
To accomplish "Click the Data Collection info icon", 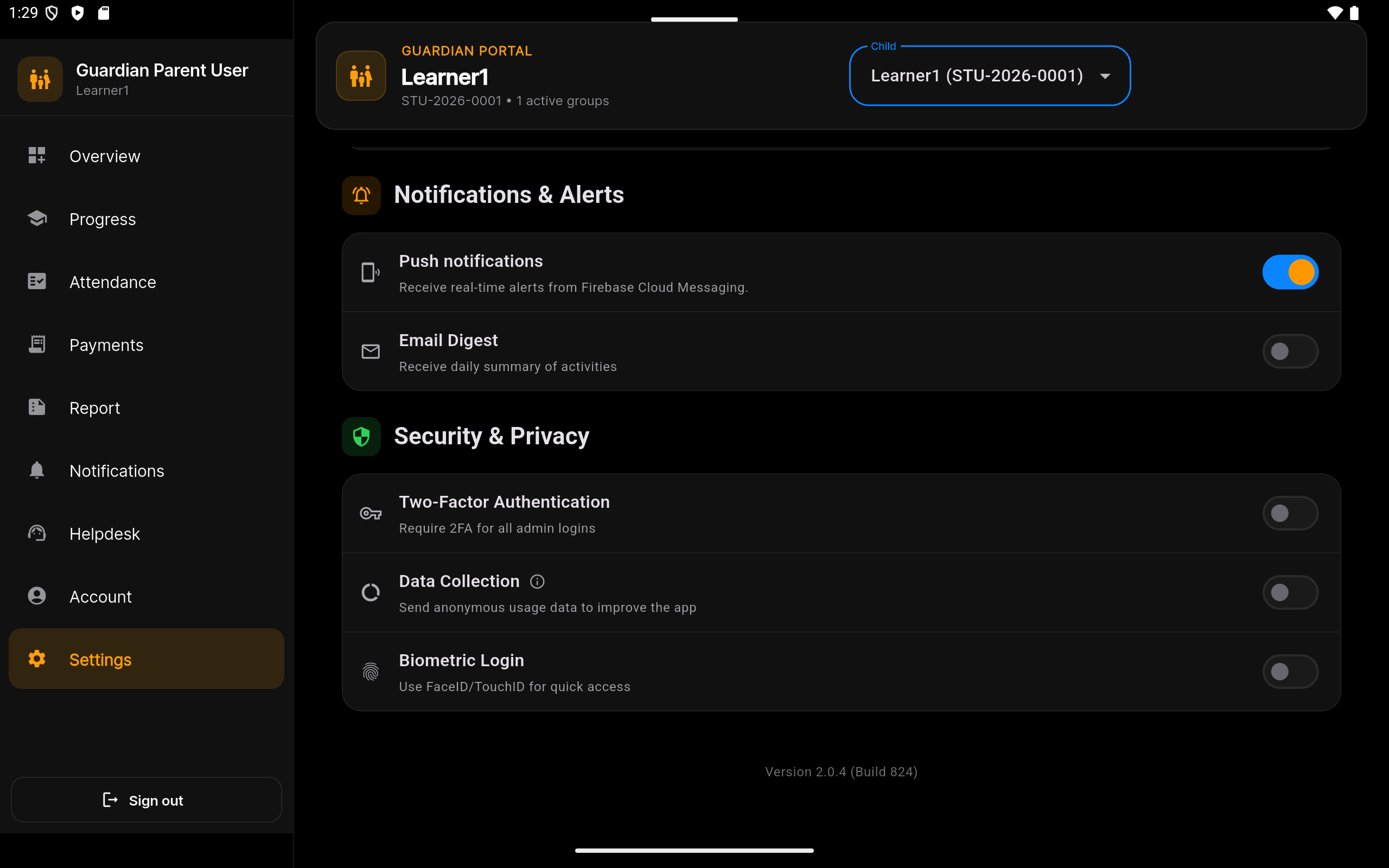I will click(x=537, y=582).
